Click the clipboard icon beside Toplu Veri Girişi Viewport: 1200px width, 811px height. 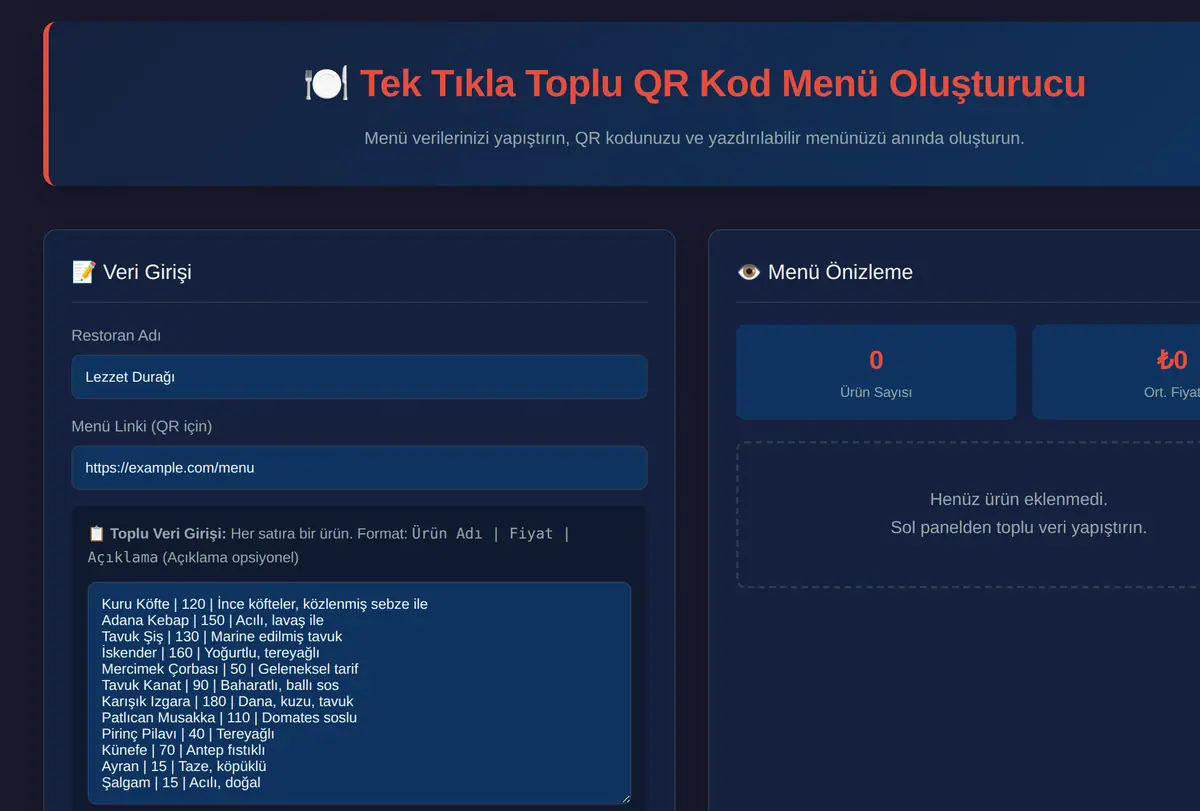(x=97, y=534)
